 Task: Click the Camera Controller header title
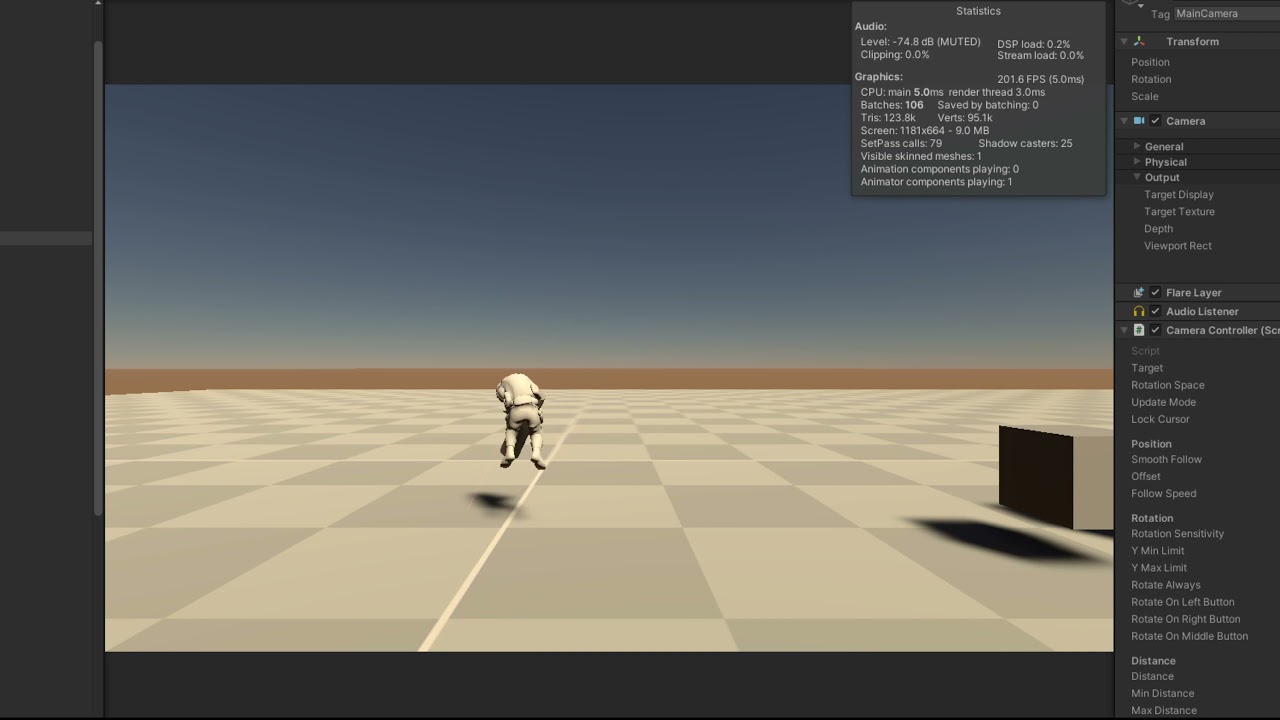(x=1223, y=331)
